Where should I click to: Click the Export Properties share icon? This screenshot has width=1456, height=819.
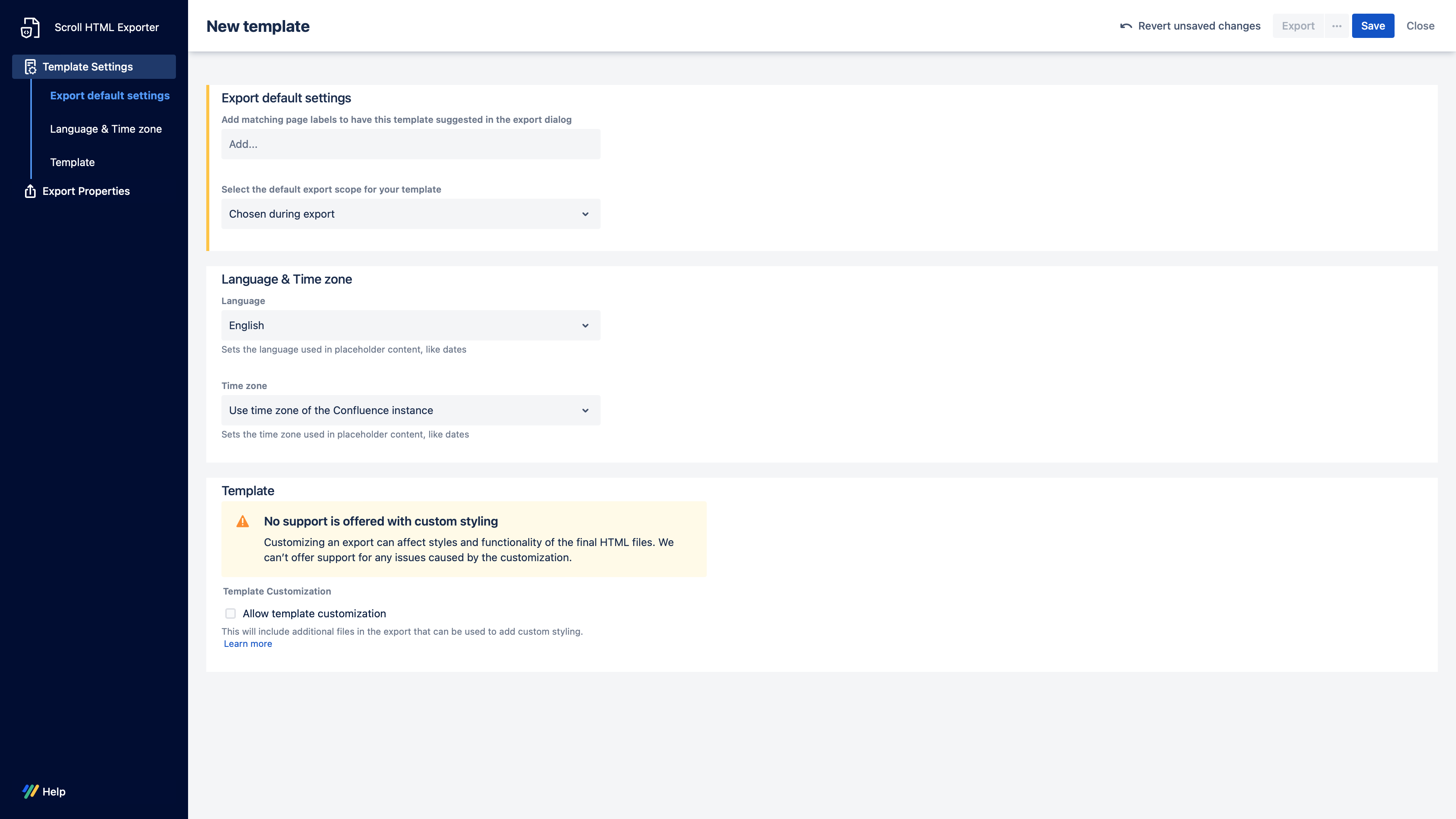tap(30, 191)
